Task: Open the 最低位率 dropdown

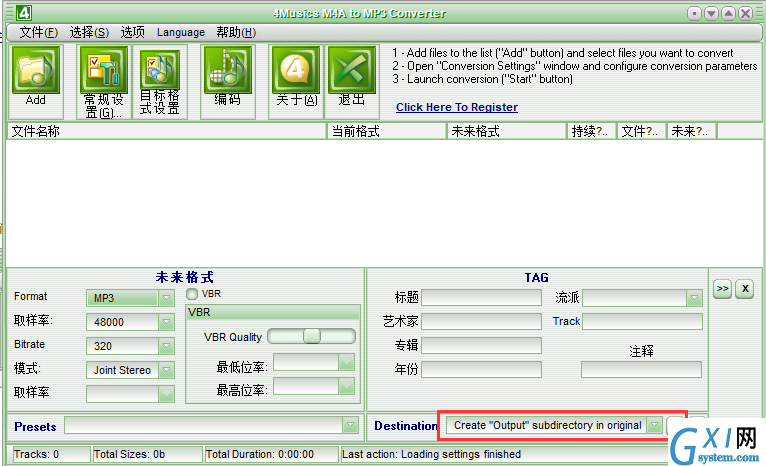Action: [x=346, y=362]
